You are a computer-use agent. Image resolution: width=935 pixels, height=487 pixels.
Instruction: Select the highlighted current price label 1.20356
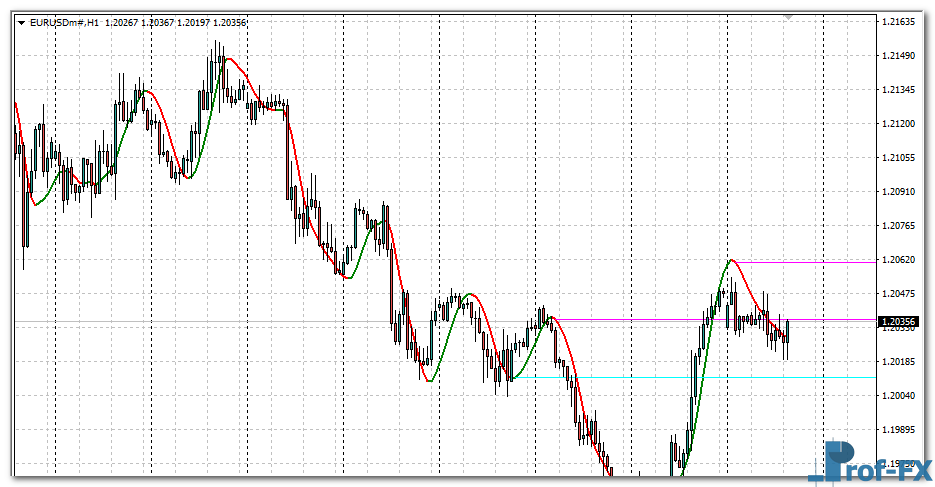[898, 321]
